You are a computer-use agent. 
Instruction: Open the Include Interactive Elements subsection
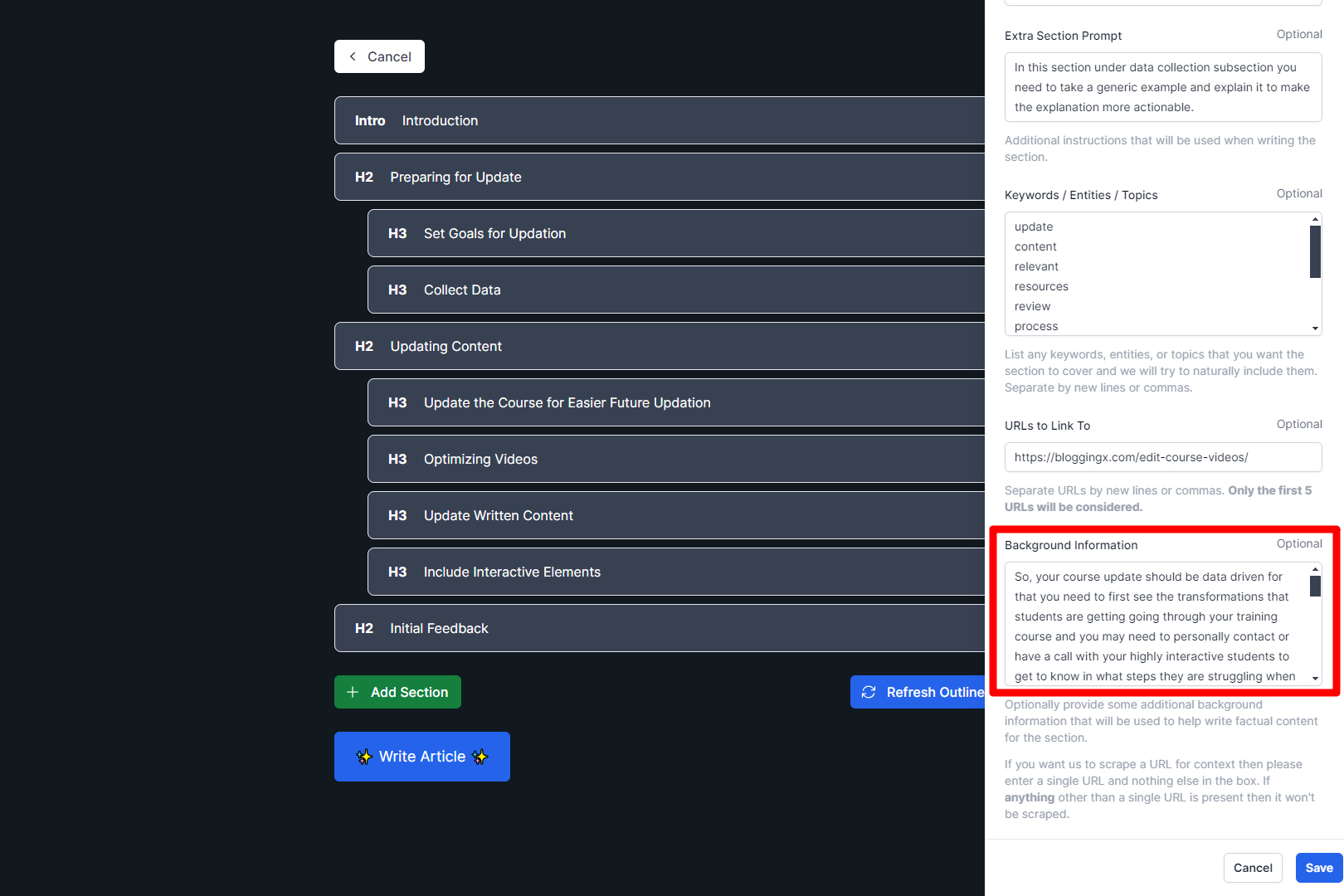point(675,572)
